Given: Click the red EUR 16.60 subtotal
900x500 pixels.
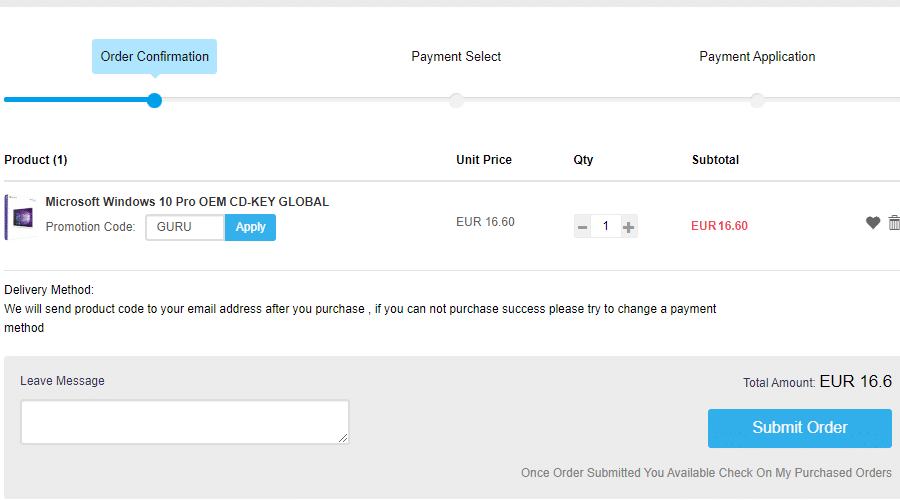Looking at the screenshot, I should coord(719,226).
